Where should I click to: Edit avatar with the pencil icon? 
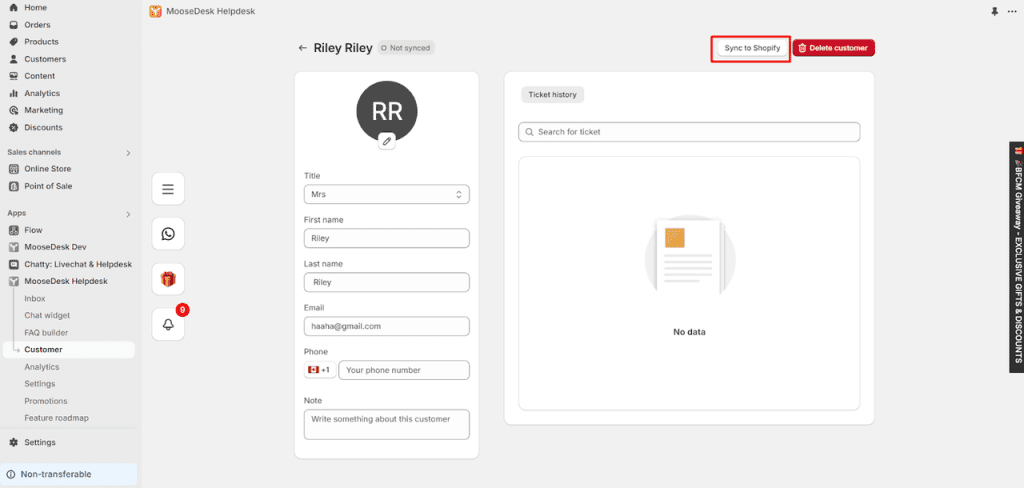click(387, 140)
